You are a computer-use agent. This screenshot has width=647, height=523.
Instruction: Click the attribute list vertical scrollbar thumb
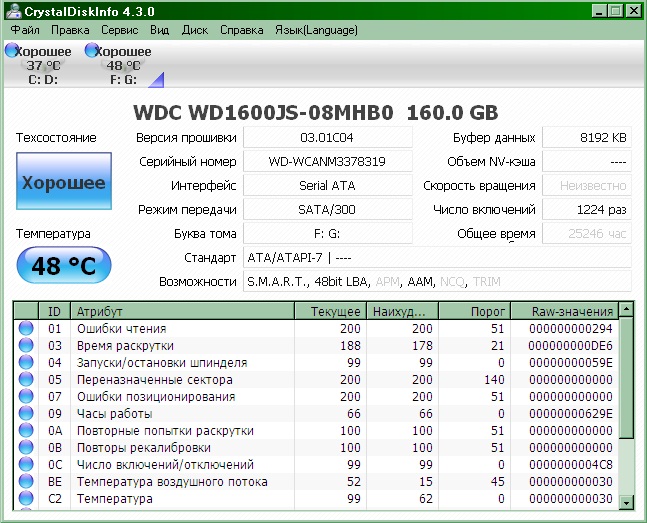pos(626,378)
